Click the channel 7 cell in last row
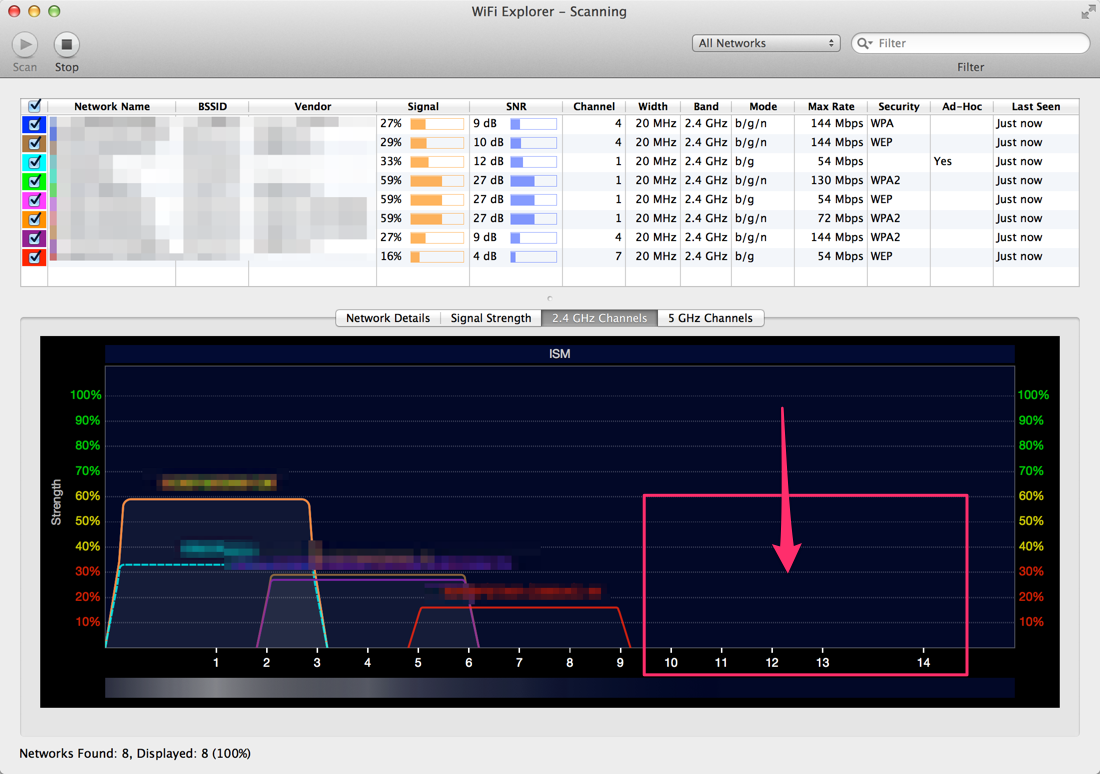1100x774 pixels. [618, 256]
